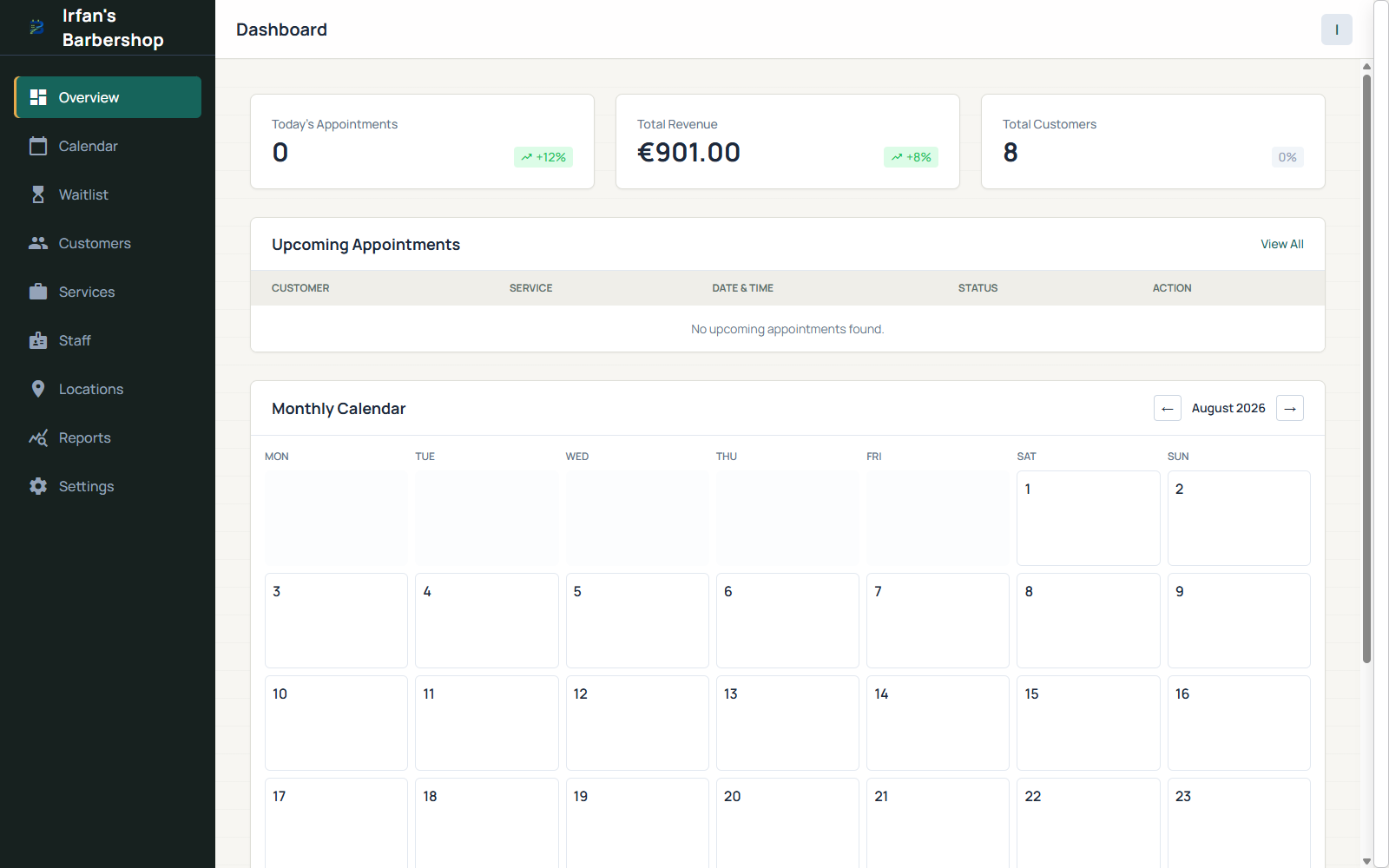
Task: Select August 14 calendar cell
Action: tap(938, 723)
